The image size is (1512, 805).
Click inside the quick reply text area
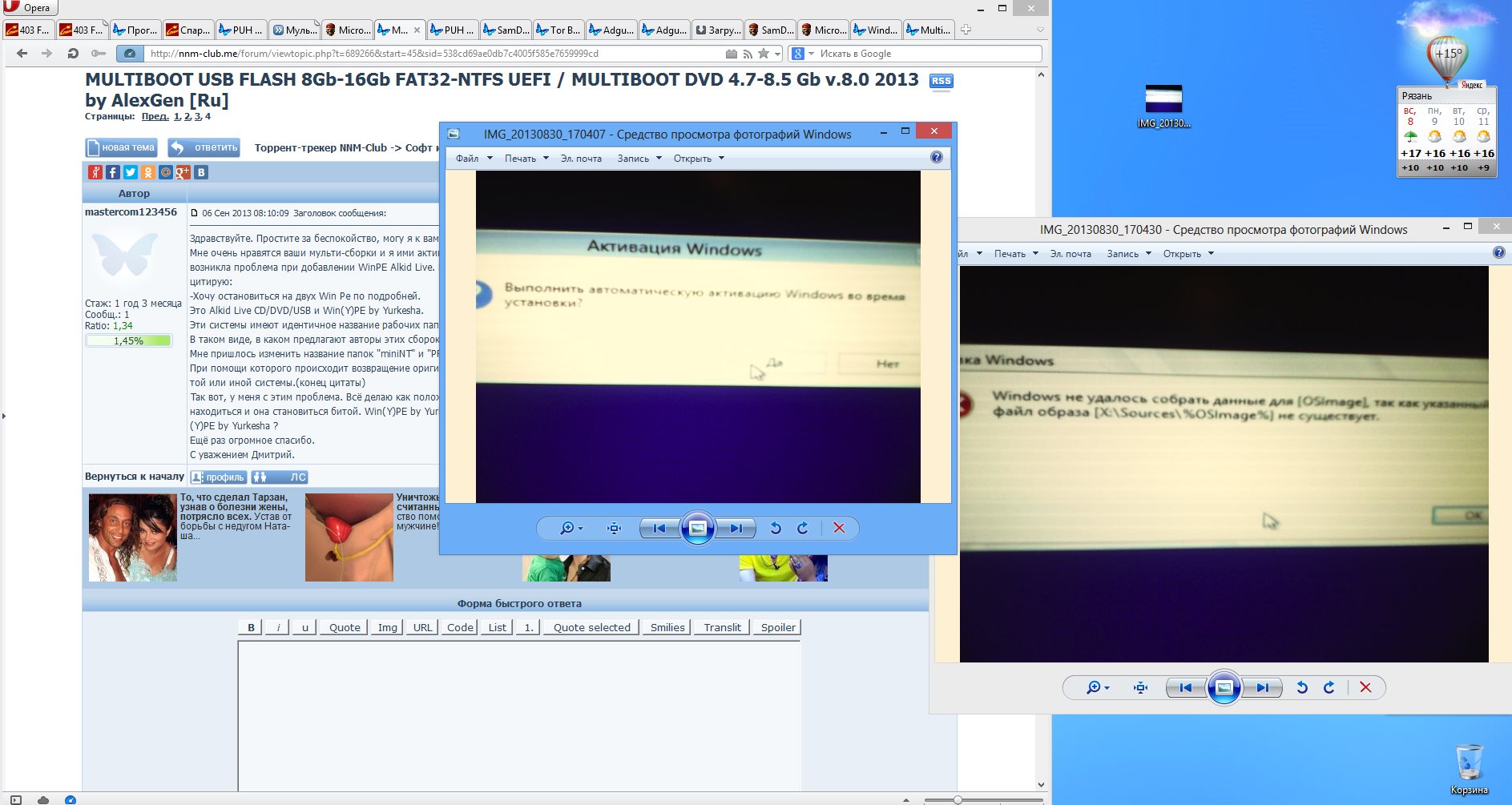pos(518,713)
